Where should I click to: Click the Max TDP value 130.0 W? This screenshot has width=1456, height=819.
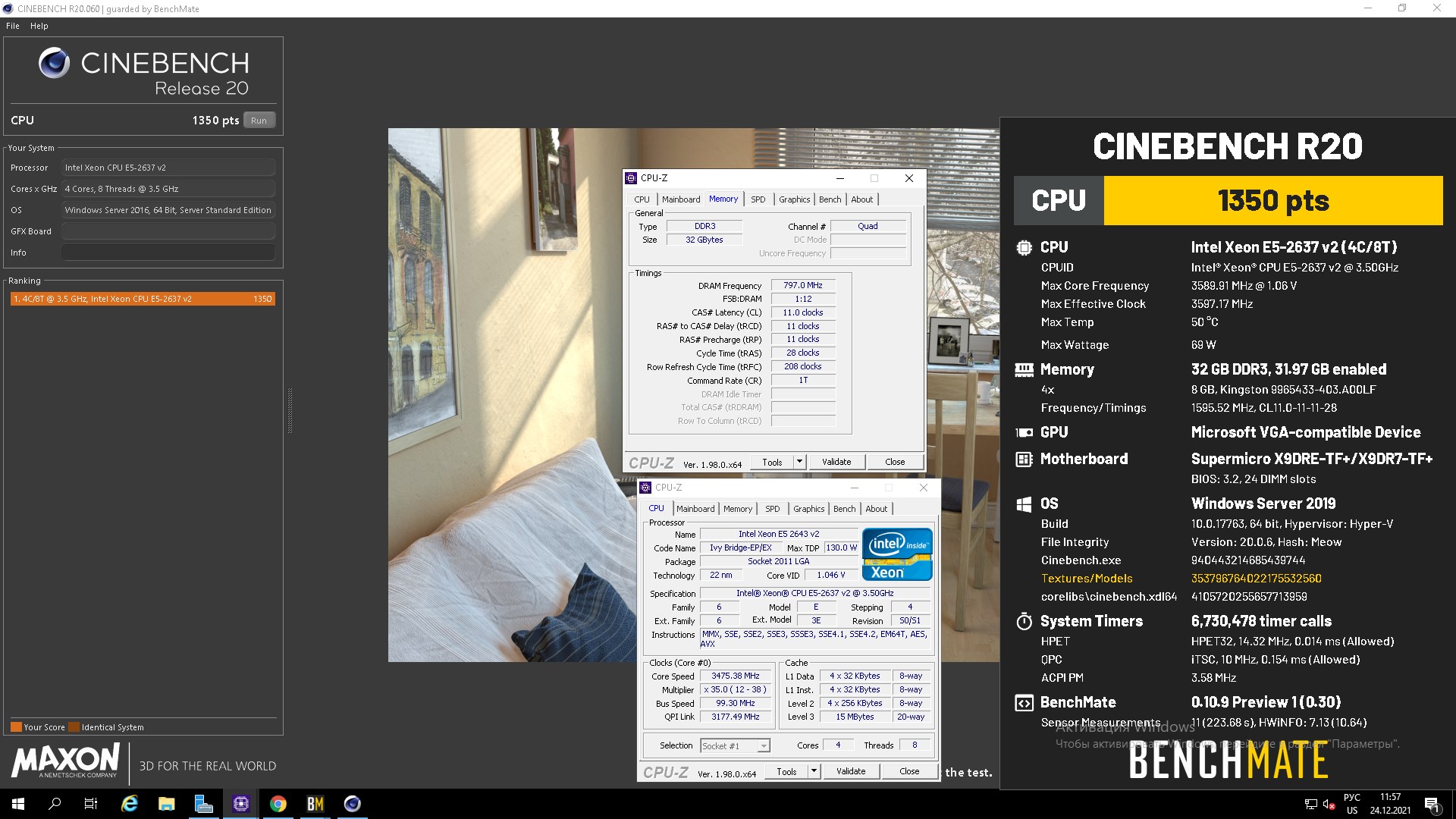coord(841,548)
